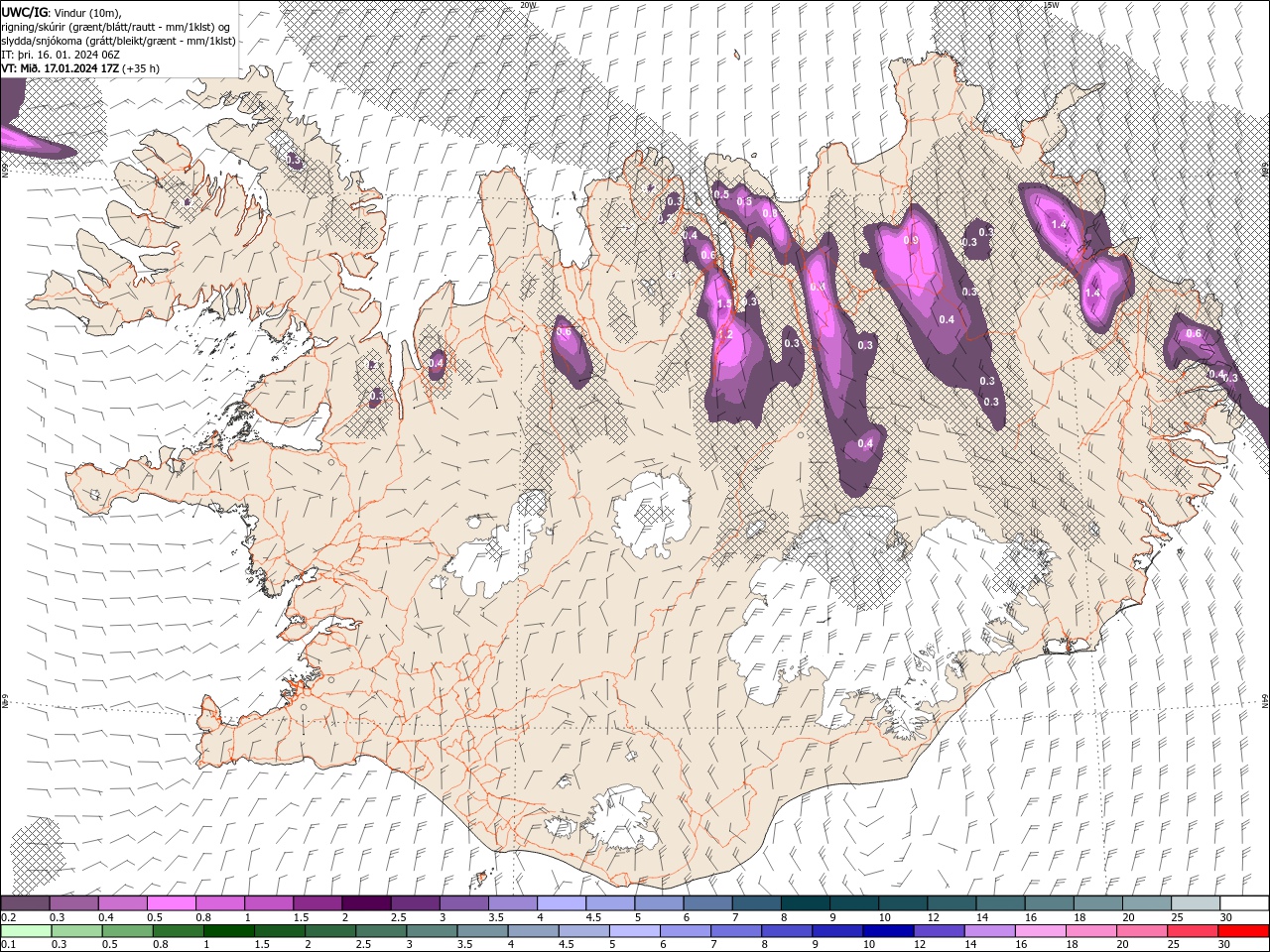Select the dark purple 2–2.5 snow legend swatch

click(366, 903)
